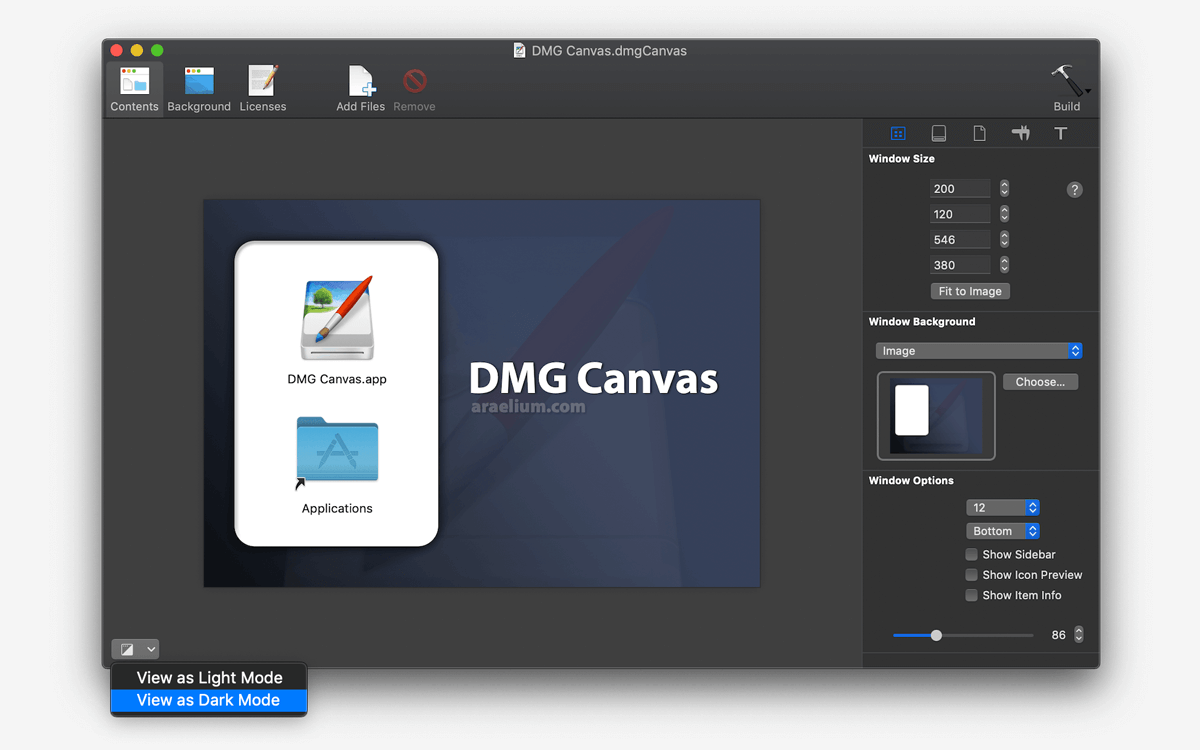Enable the Show Sidebar checkbox
Image resolution: width=1200 pixels, height=750 pixels.
(x=971, y=554)
